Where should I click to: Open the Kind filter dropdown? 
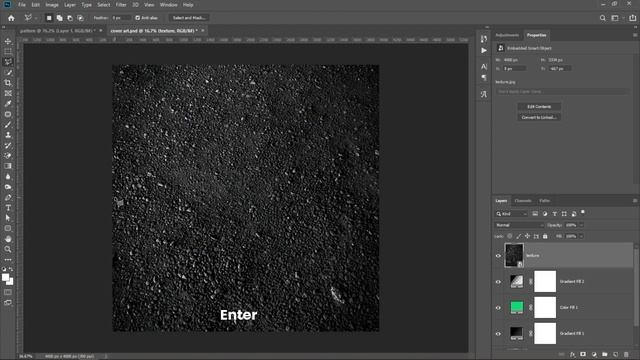[x=512, y=214]
